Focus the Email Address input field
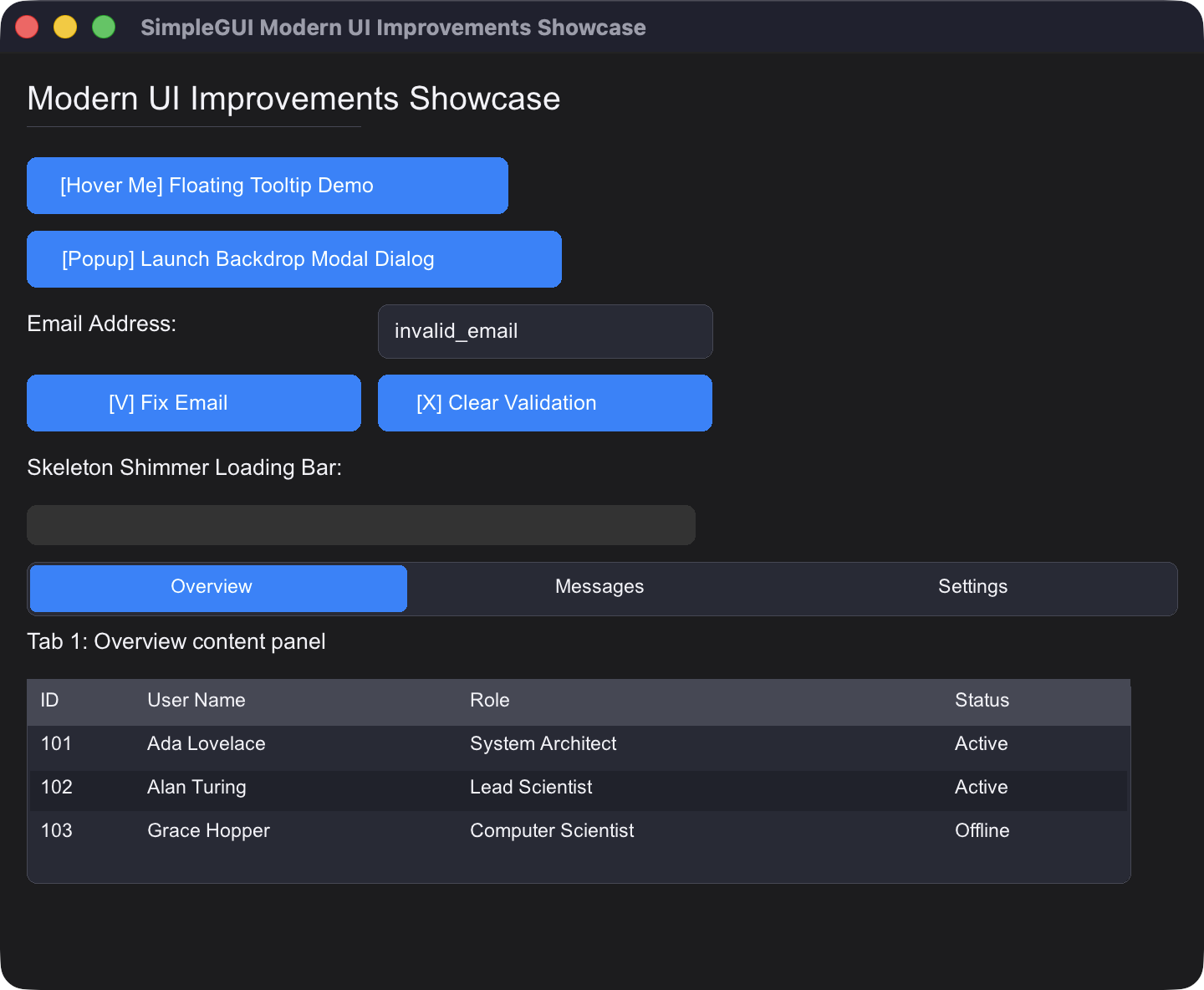This screenshot has width=1204, height=990. coord(545,331)
